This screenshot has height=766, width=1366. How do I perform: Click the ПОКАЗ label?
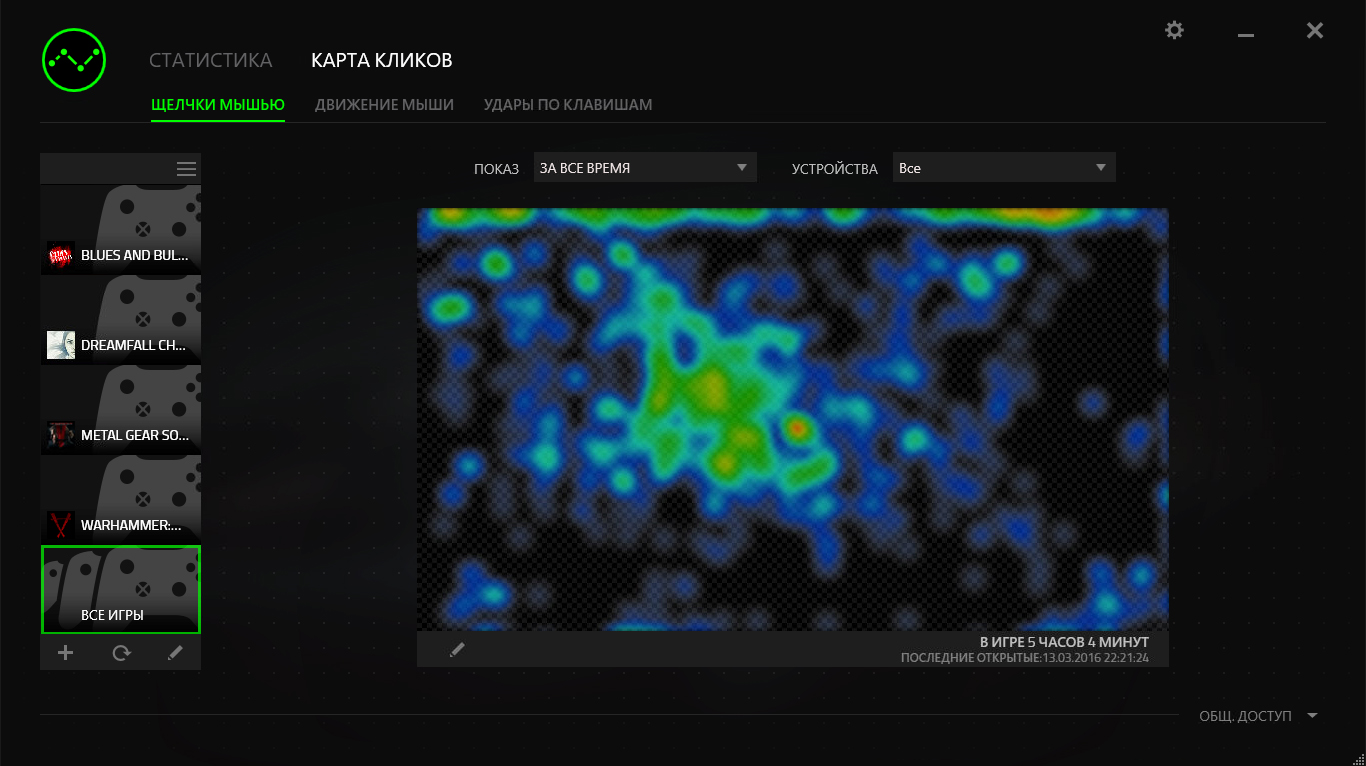click(497, 169)
